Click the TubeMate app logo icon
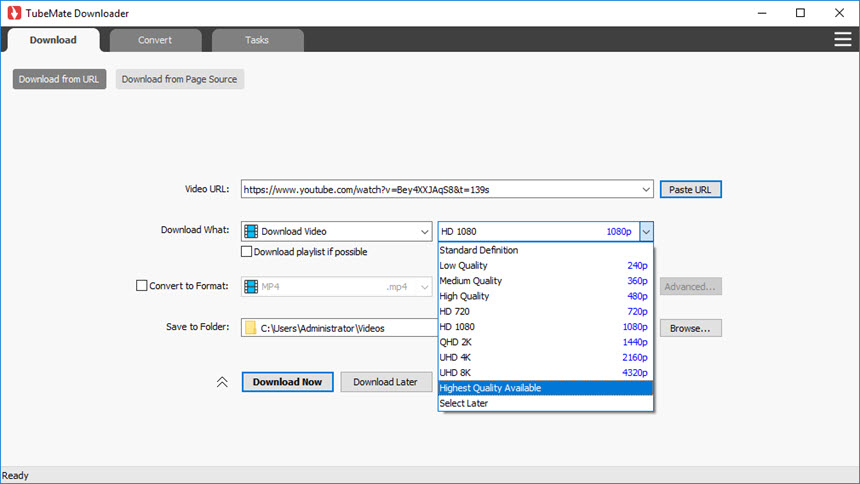860x484 pixels. pos(13,13)
